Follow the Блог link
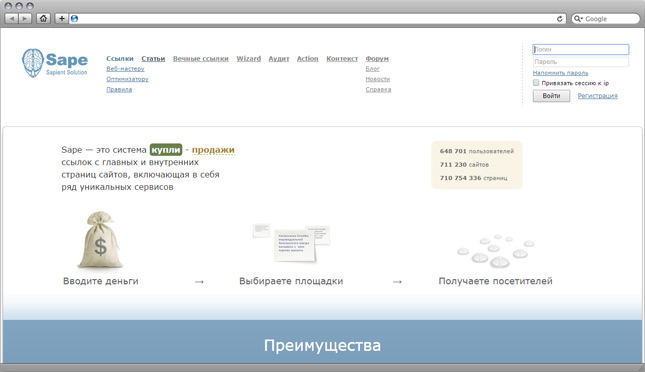This screenshot has width=645, height=372. point(373,69)
